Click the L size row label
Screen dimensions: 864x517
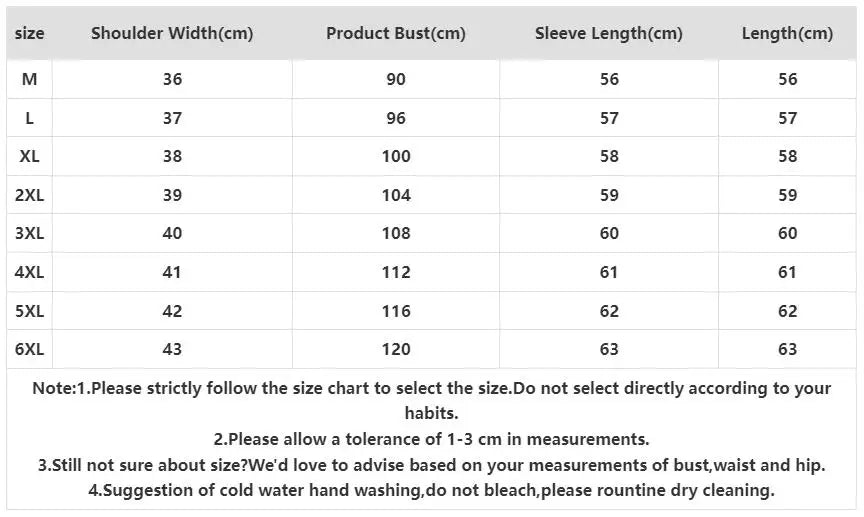point(30,118)
